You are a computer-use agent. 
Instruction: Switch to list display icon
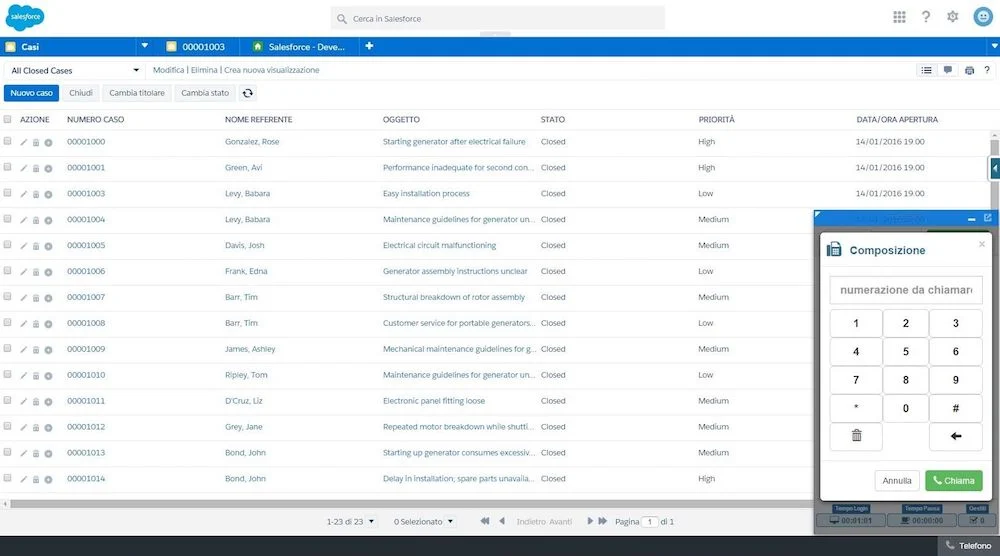click(927, 70)
